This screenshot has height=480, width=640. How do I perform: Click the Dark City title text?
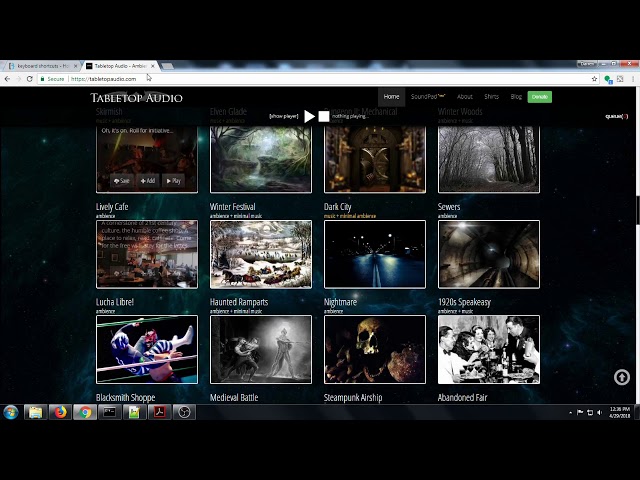[338, 207]
